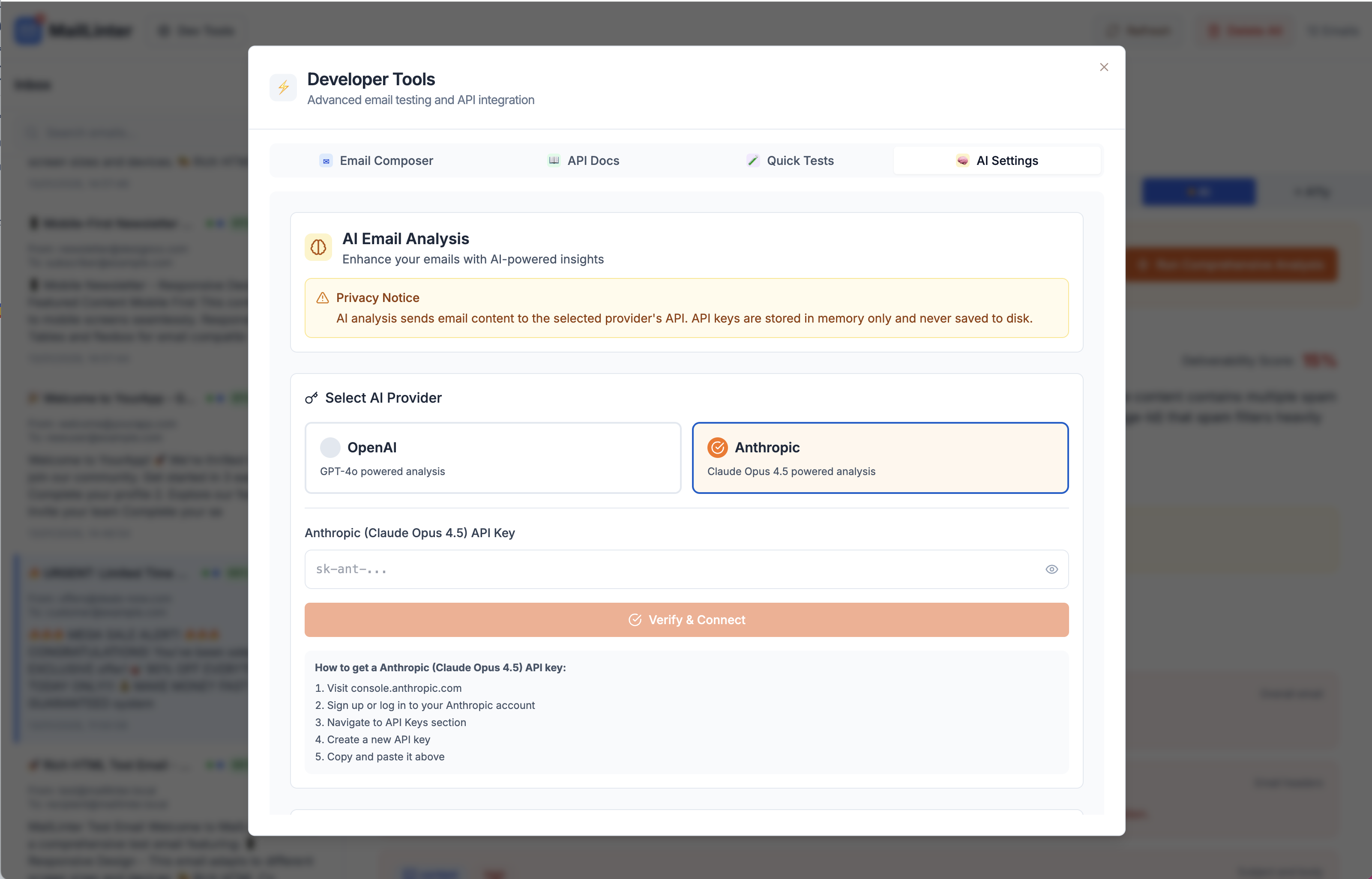Toggle API key visibility with the eye icon
This screenshot has height=879, width=1372.
[x=1051, y=569]
